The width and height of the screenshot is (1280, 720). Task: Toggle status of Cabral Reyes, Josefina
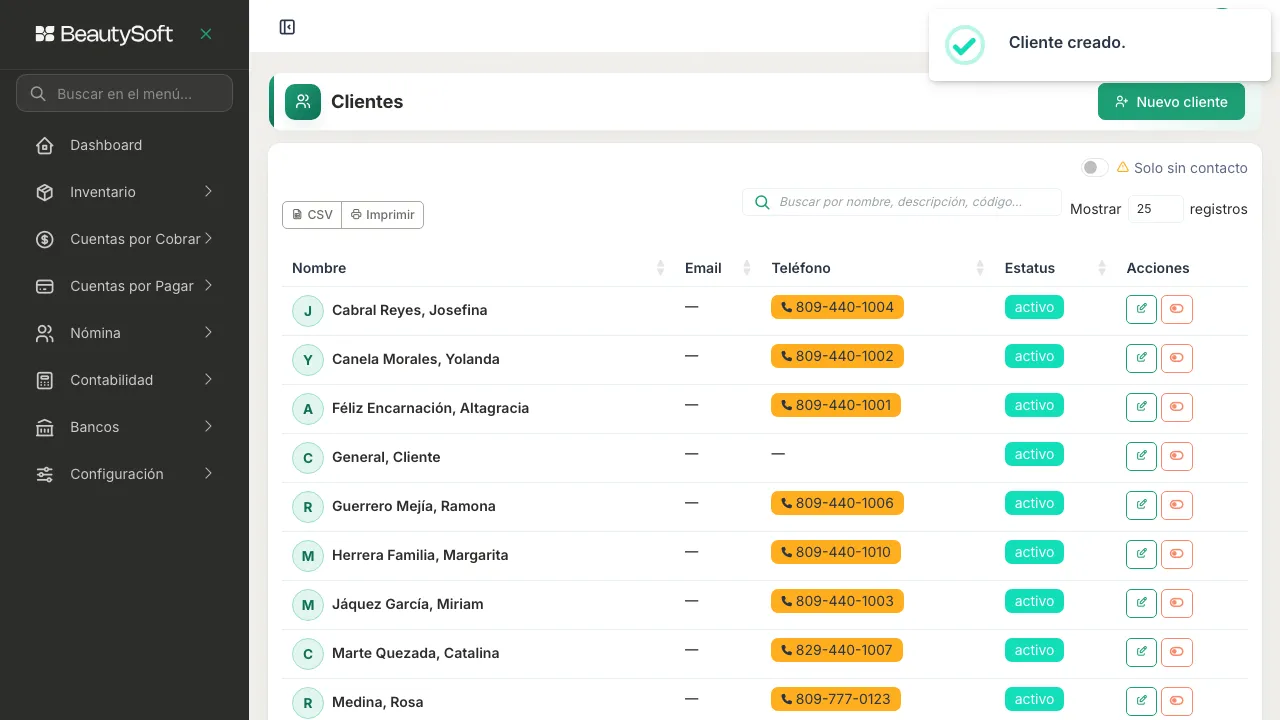coord(1177,309)
